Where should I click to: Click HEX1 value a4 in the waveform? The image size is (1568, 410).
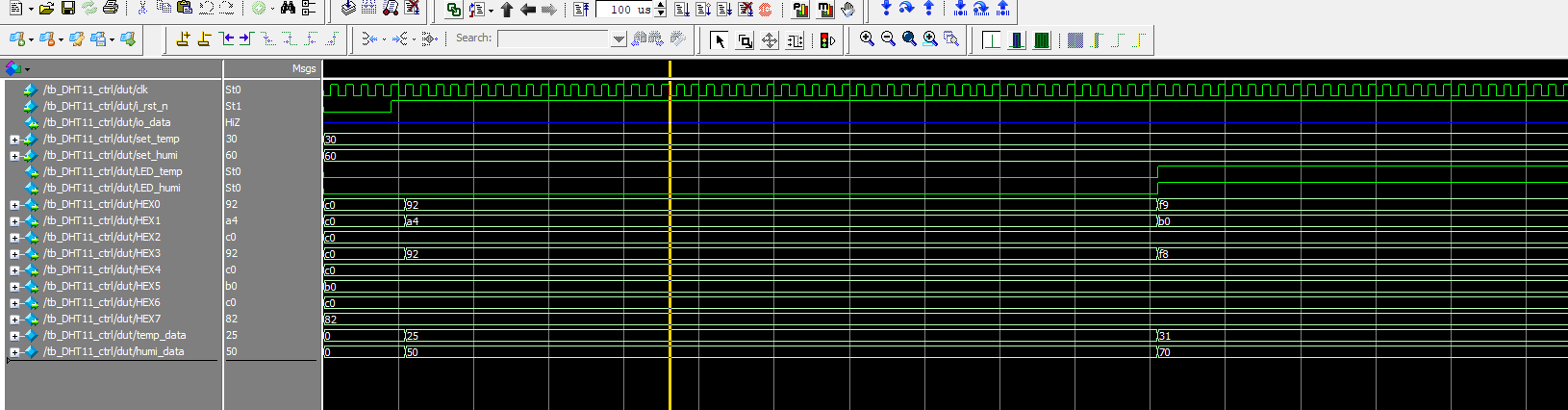point(412,221)
